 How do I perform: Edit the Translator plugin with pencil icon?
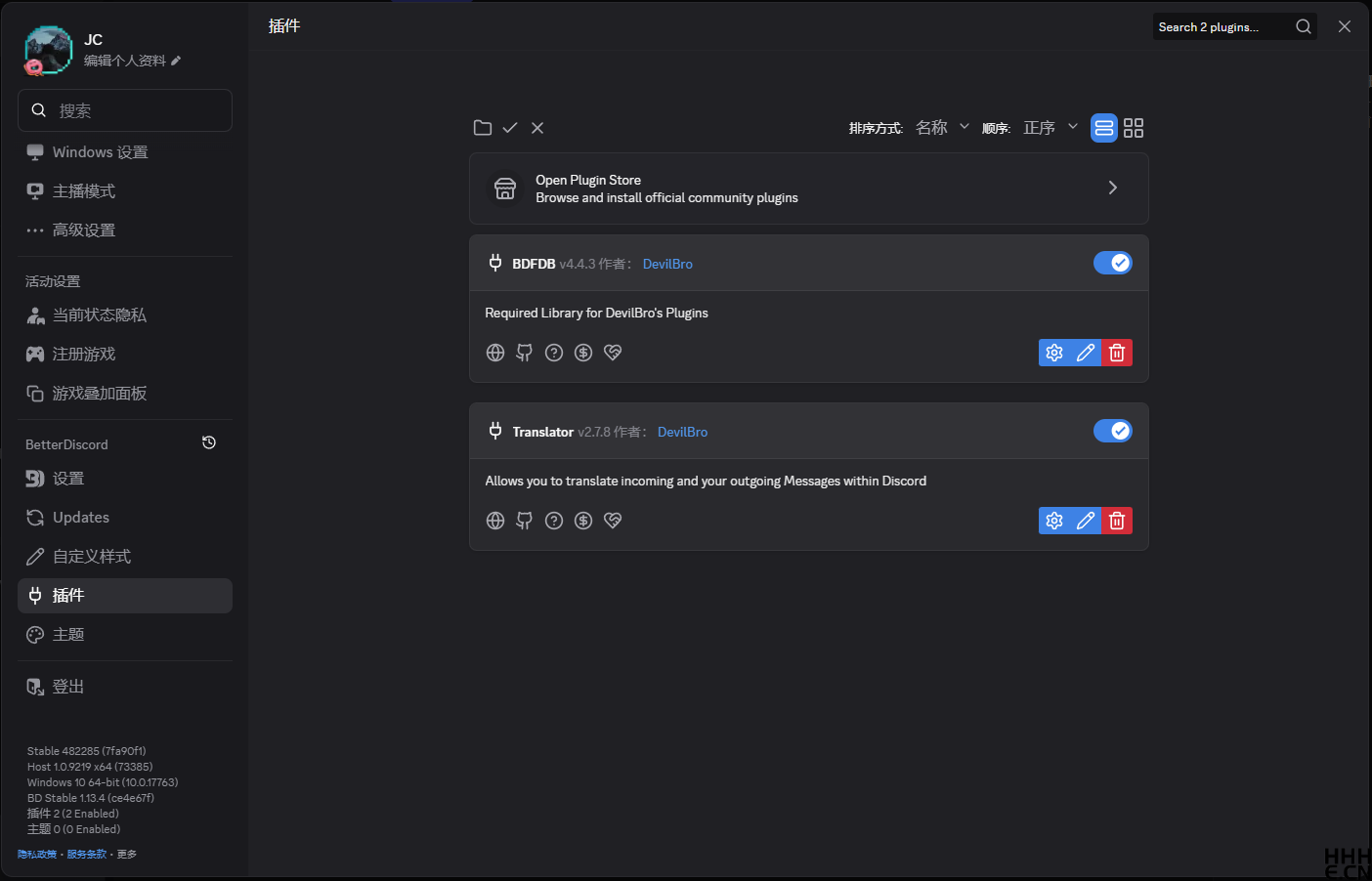coord(1086,521)
